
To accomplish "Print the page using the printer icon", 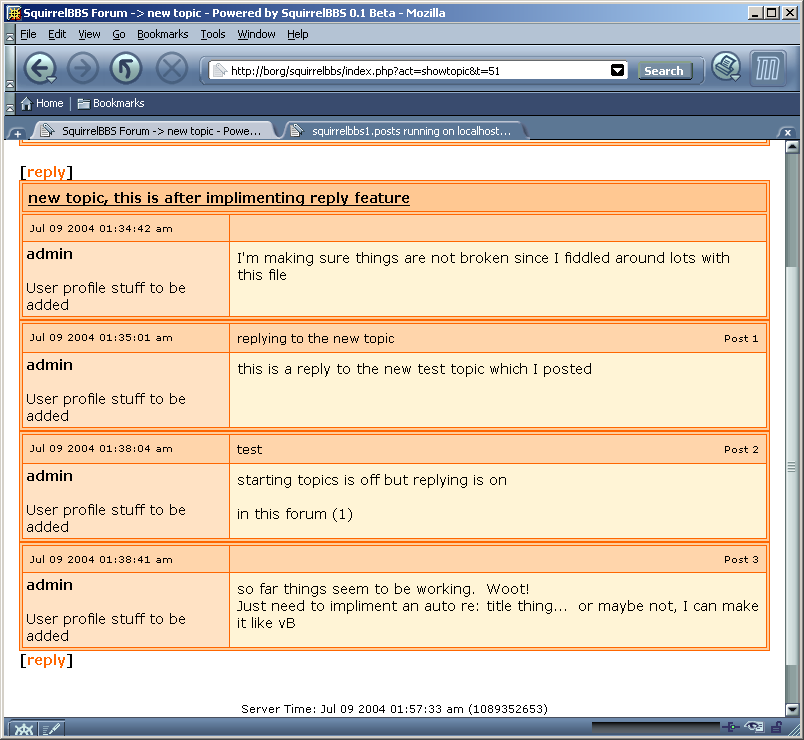I will [727, 67].
